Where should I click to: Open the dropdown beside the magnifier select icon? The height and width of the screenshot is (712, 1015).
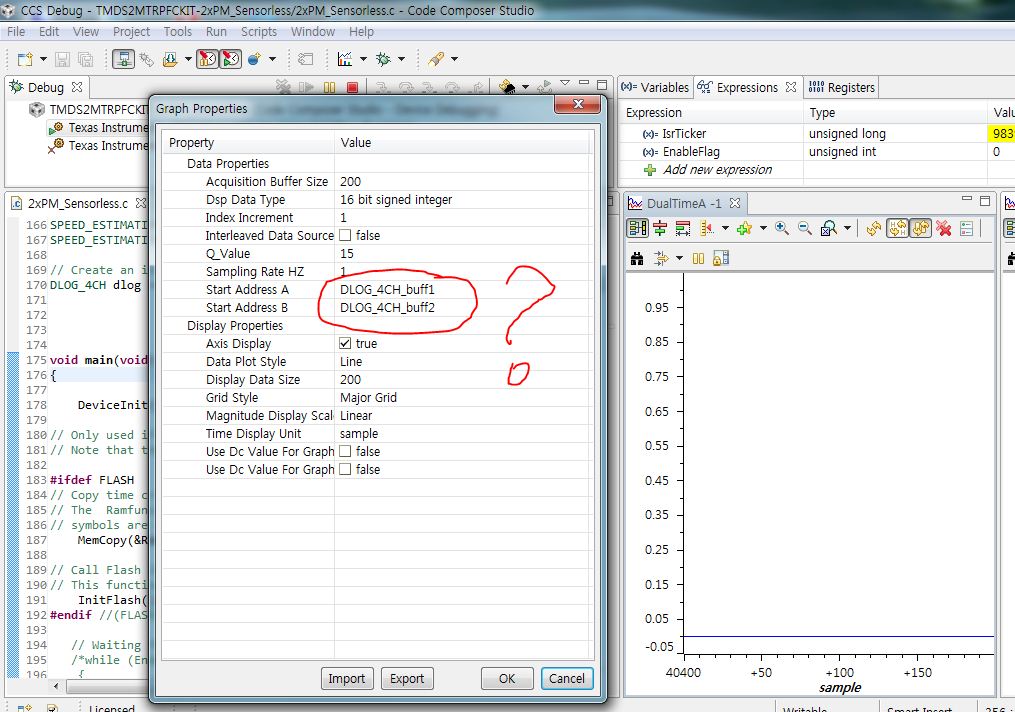847,227
